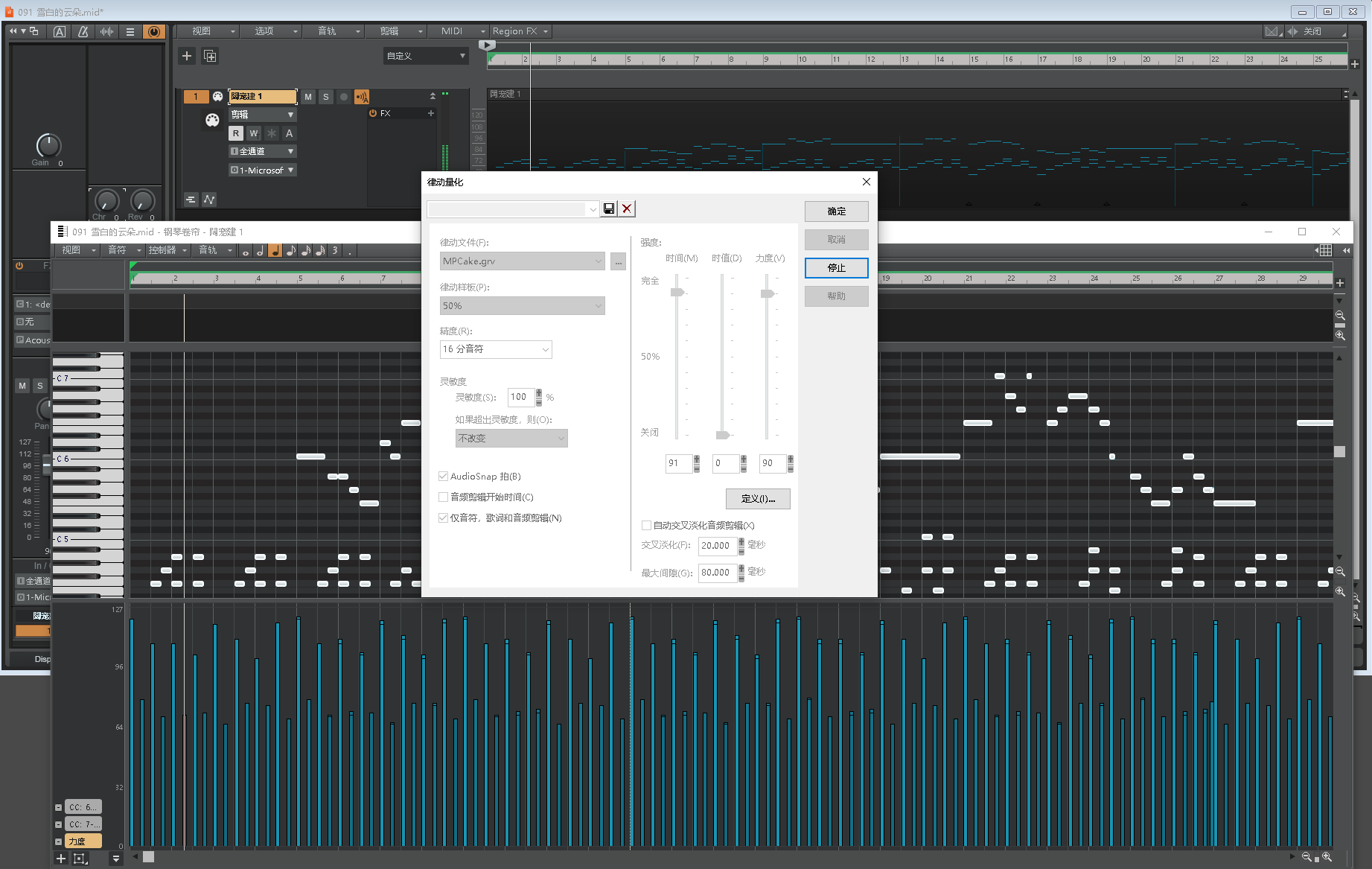Delete the preset with the red X icon
Screen dimensions: 1372x869
[627, 209]
